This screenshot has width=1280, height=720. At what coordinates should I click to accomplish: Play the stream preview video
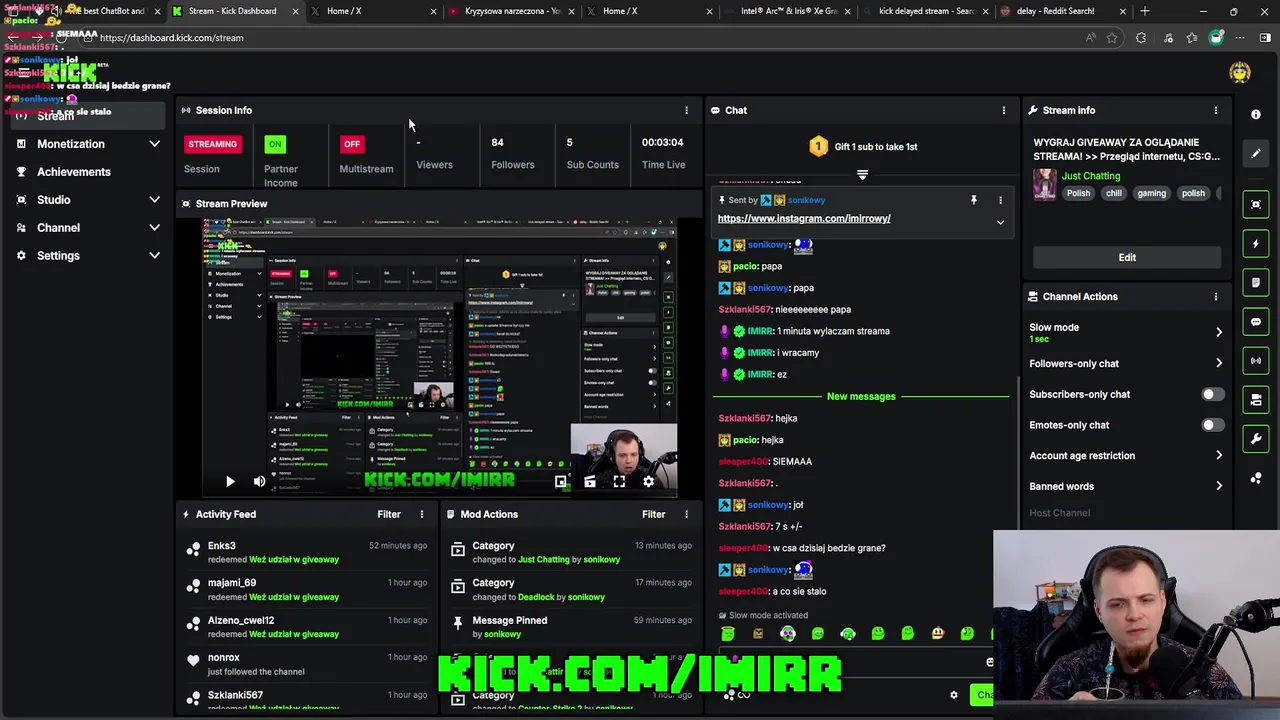[x=230, y=482]
